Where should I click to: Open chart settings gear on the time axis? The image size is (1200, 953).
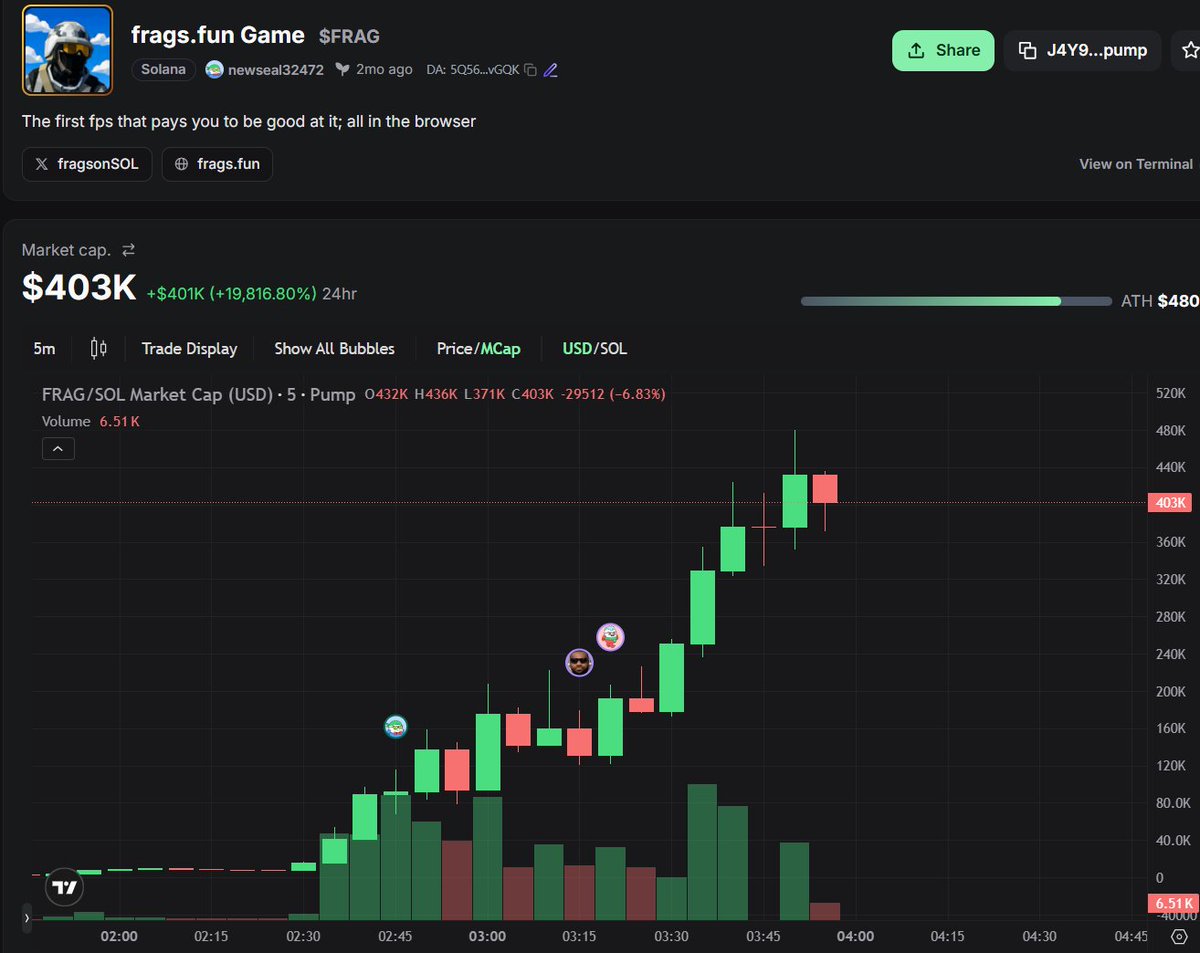click(x=1178, y=937)
